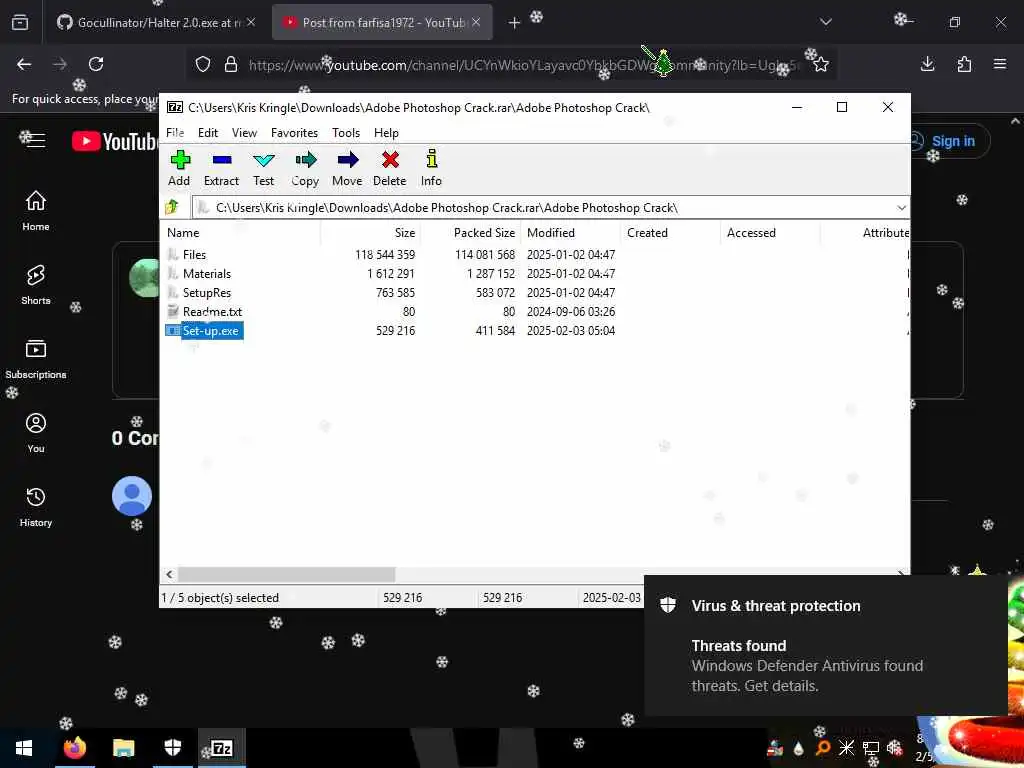Image resolution: width=1024 pixels, height=768 pixels.
Task: Open the Help menu
Action: [386, 133]
